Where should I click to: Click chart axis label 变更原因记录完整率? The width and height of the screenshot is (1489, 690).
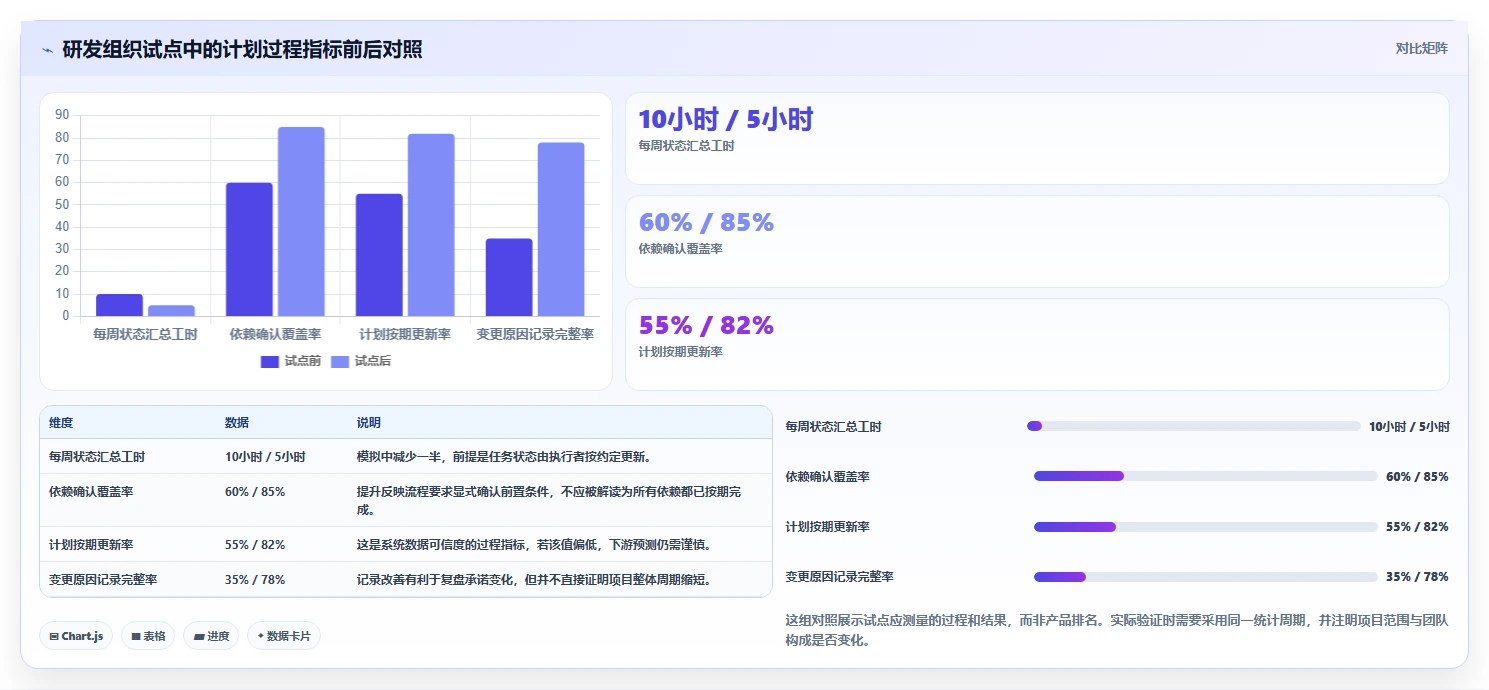tap(535, 334)
